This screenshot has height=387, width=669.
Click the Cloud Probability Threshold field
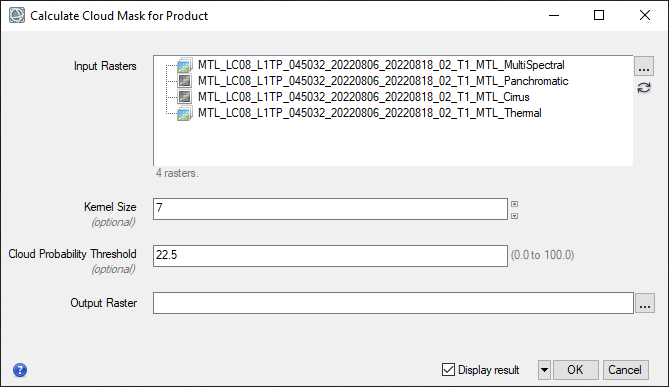pyautogui.click(x=330, y=256)
